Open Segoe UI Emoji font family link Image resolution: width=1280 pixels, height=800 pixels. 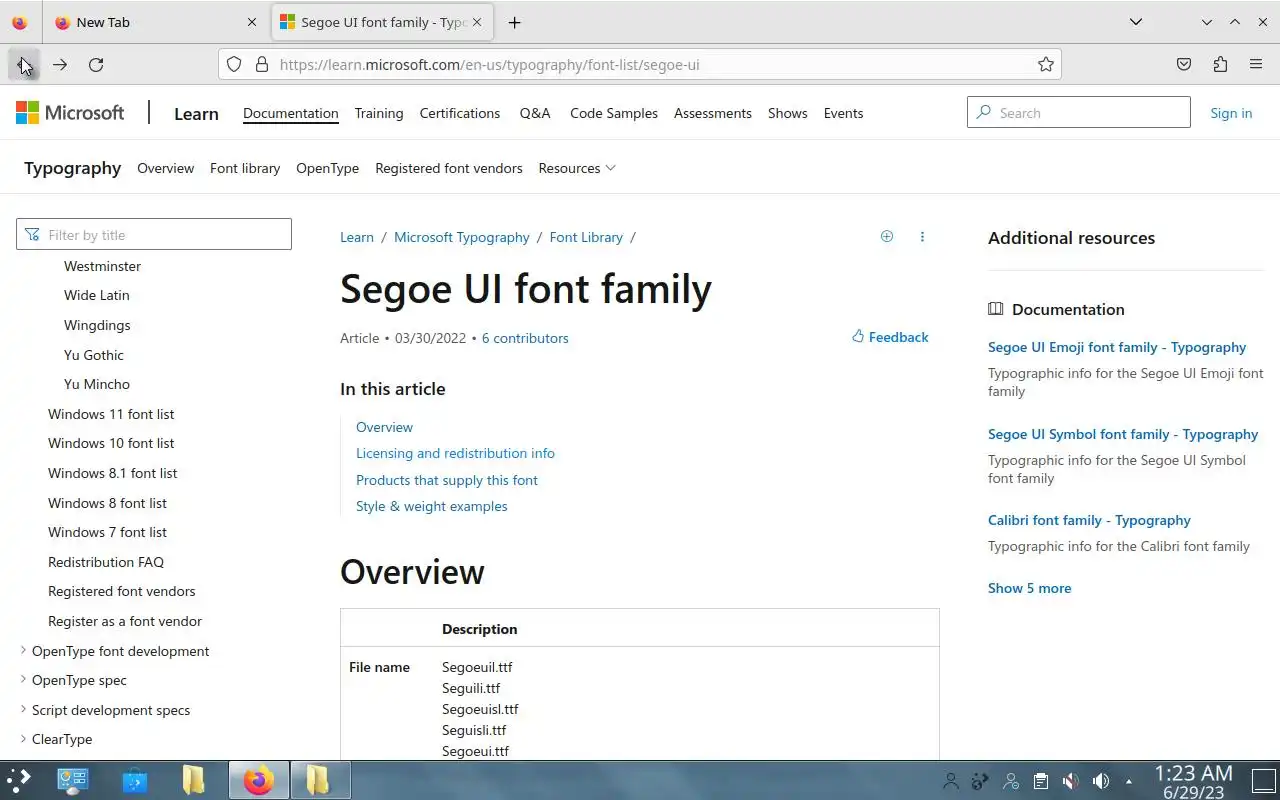tap(1117, 347)
